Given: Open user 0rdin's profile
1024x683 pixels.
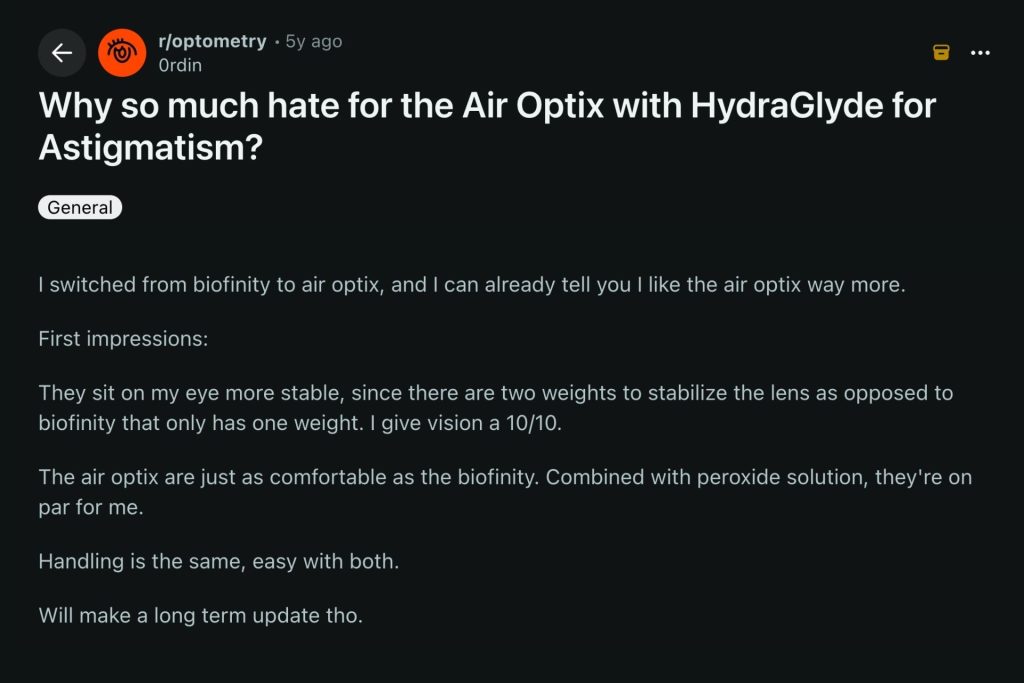Looking at the screenshot, I should click(180, 65).
